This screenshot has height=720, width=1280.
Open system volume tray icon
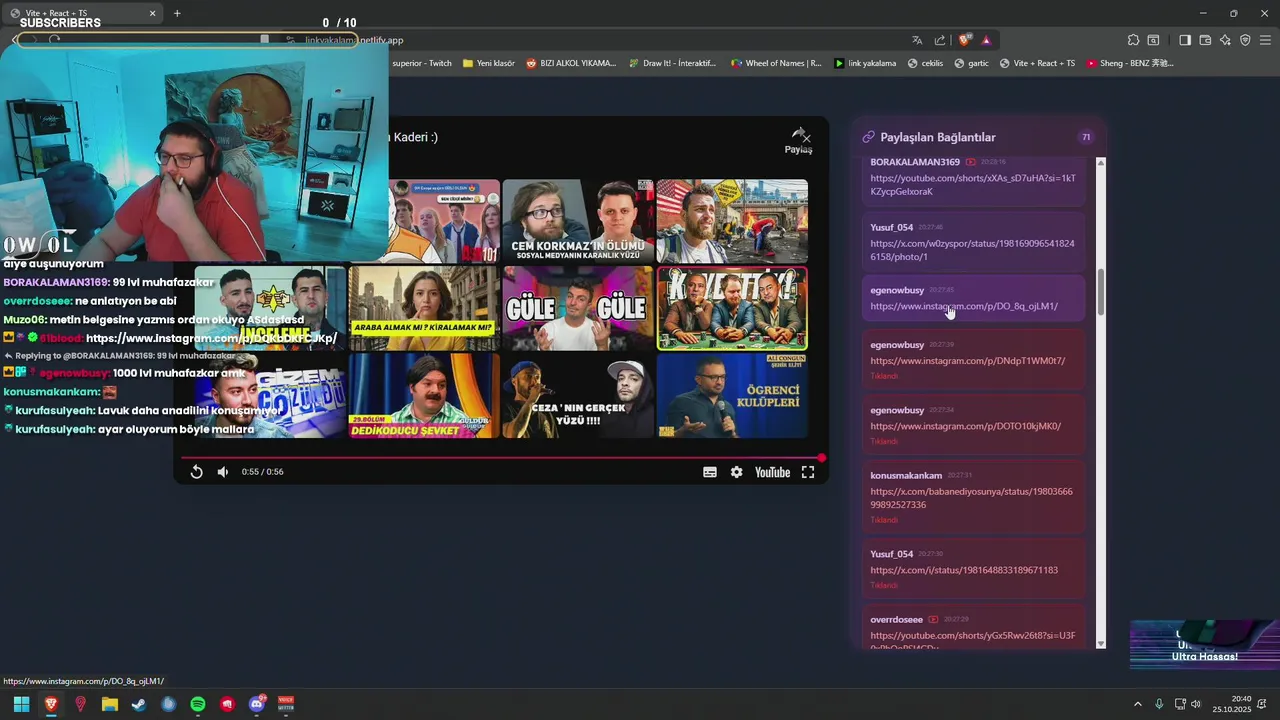point(1196,704)
